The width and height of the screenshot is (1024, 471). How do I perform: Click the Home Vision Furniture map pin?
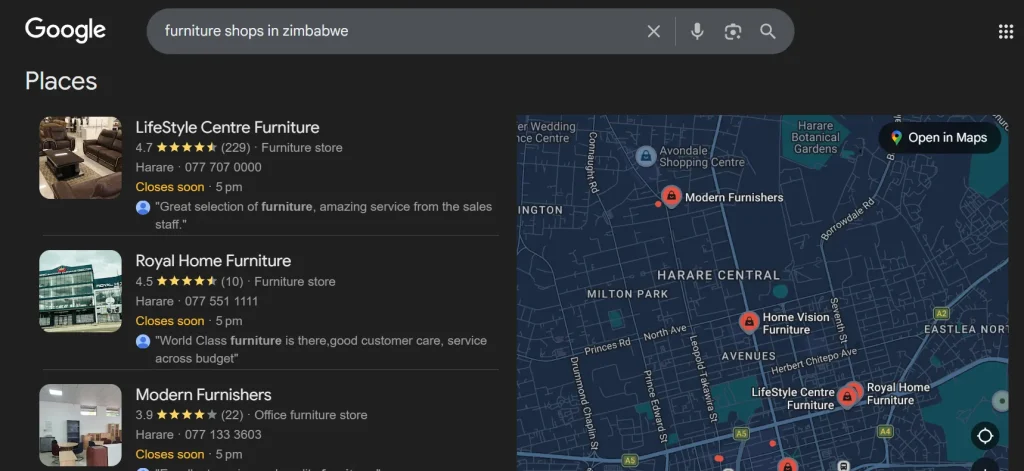748,322
